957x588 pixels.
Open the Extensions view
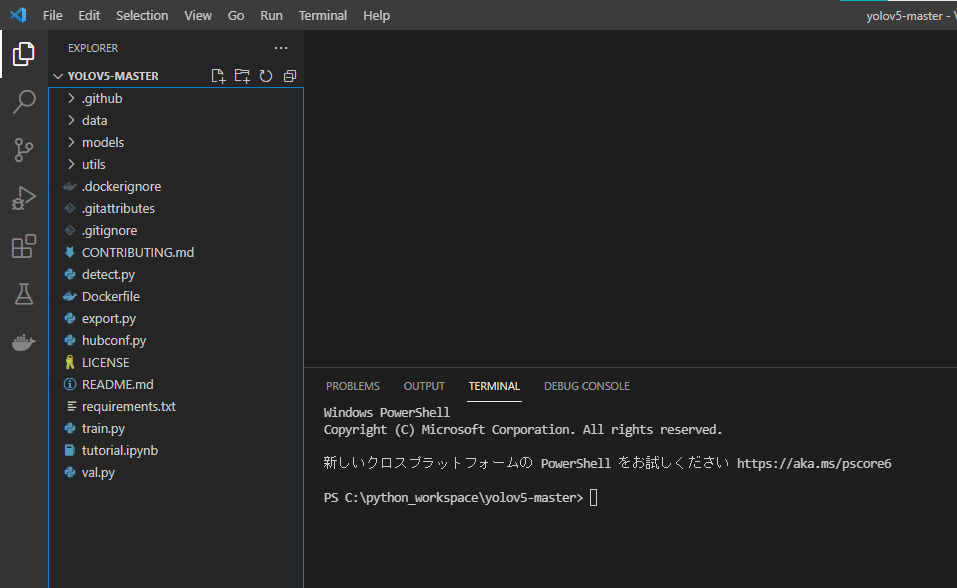click(x=23, y=246)
